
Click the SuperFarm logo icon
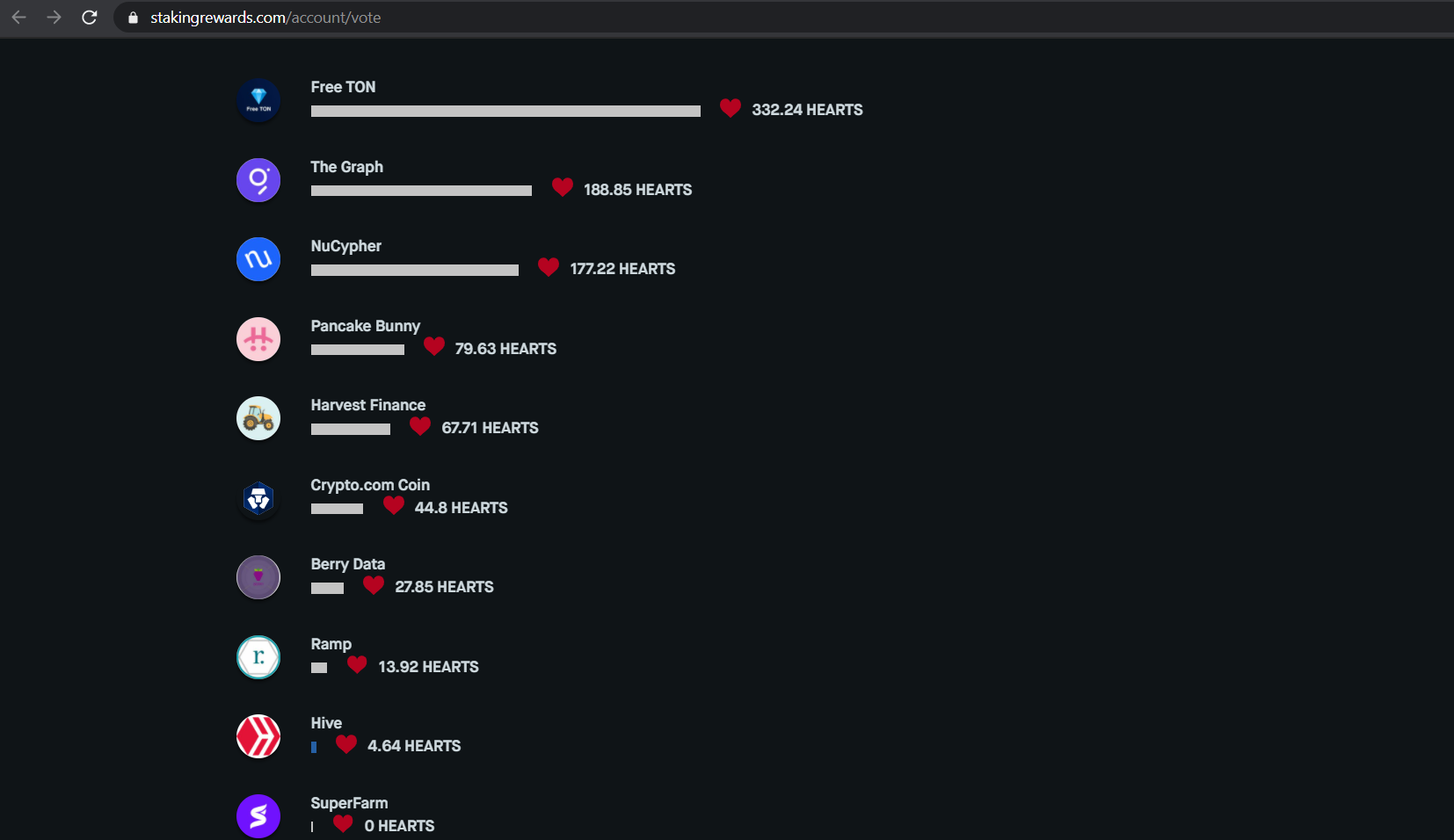(x=258, y=816)
